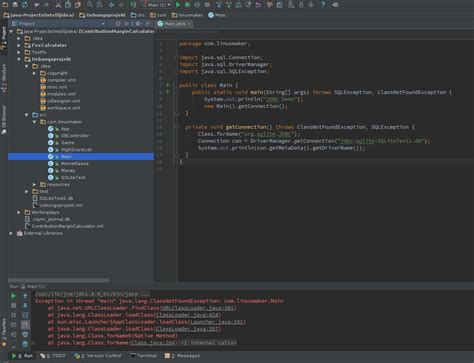474x363 pixels.
Task: Select the SQLiteTest class in tree
Action: tap(67, 178)
